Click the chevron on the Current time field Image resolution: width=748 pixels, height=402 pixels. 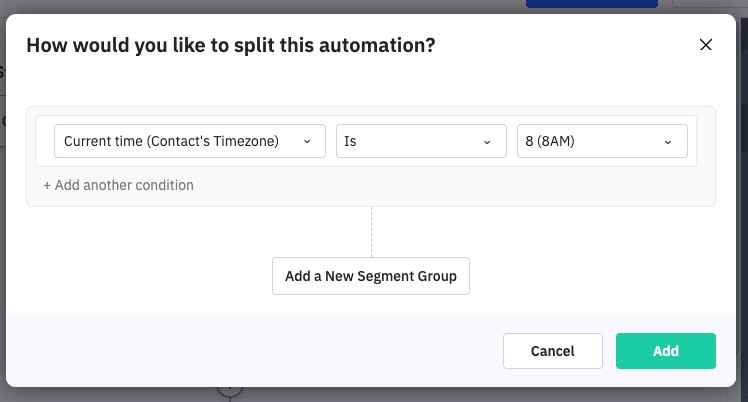(x=307, y=142)
